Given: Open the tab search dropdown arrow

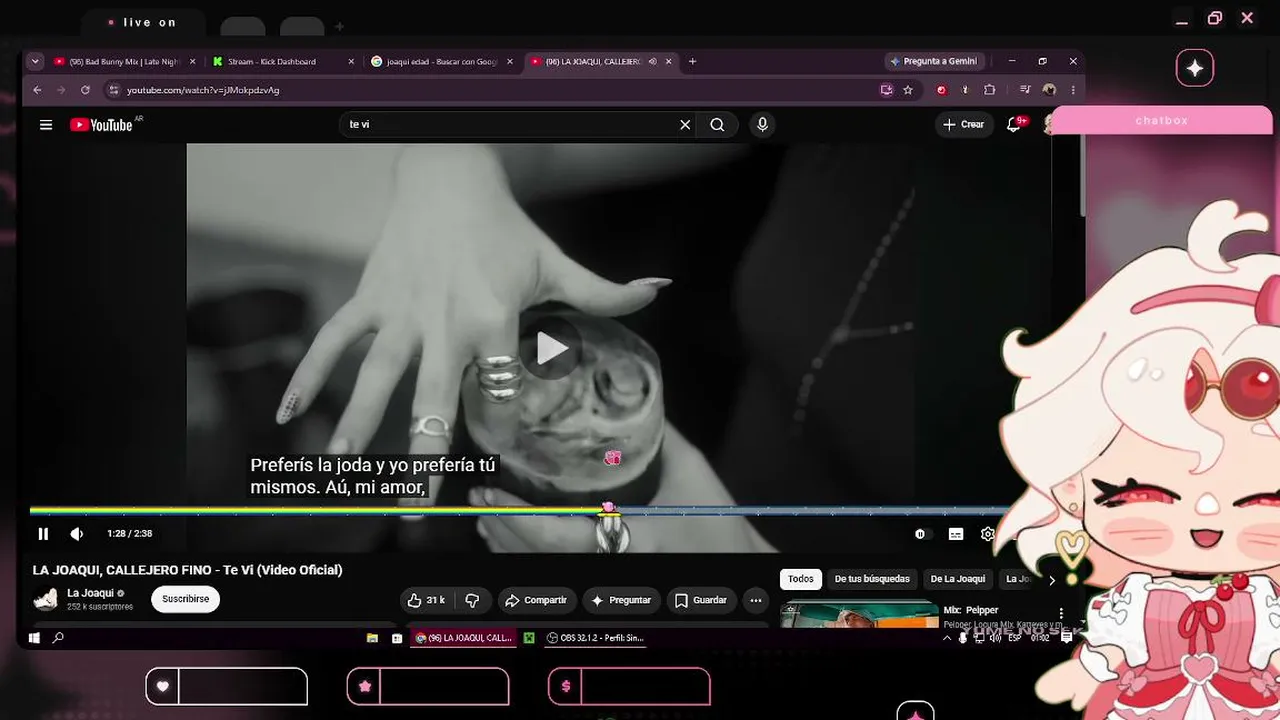Looking at the screenshot, I should pyautogui.click(x=36, y=61).
